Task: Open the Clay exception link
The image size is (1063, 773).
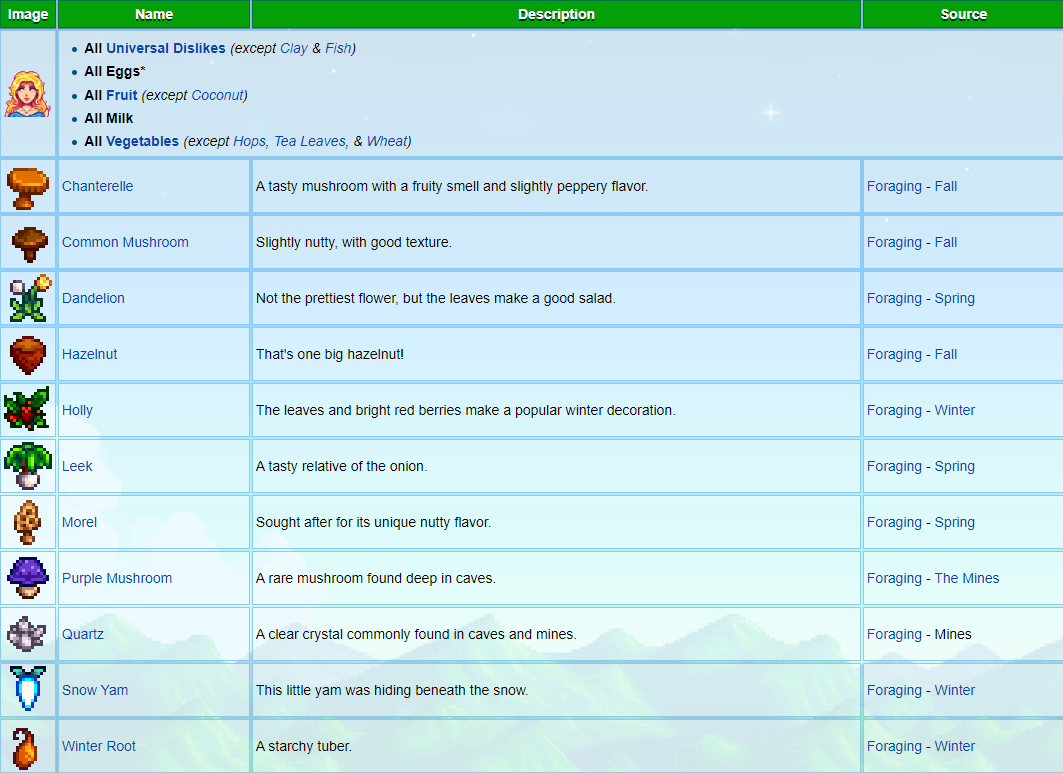Action: click(x=294, y=48)
